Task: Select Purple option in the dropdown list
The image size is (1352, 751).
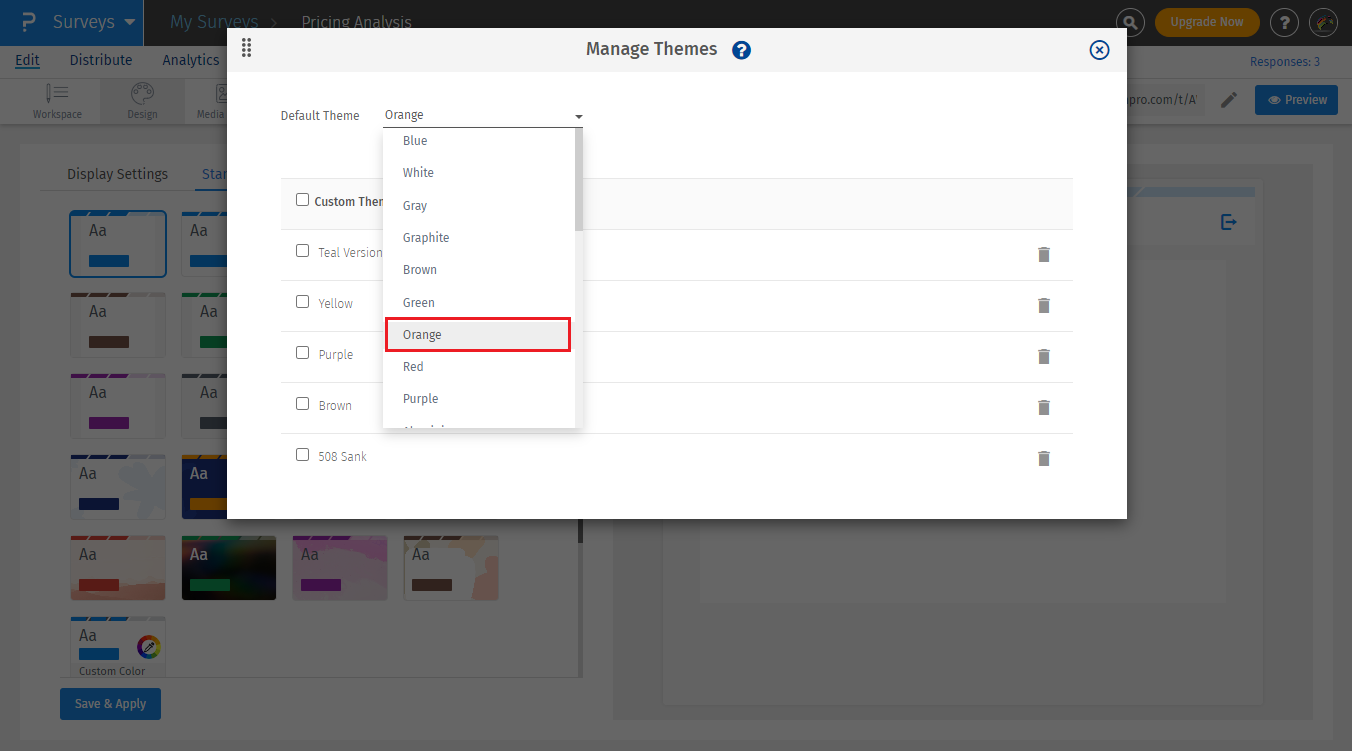Action: click(479, 399)
